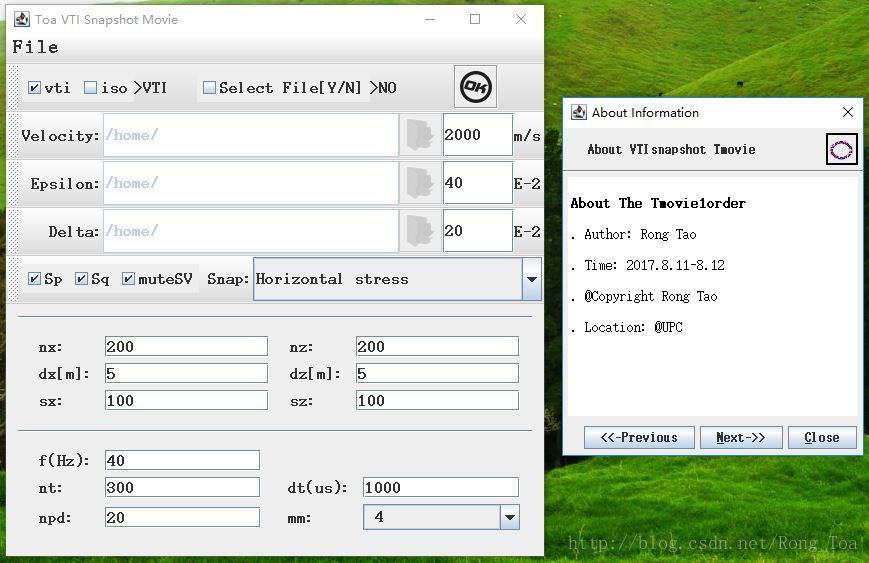Click Toa VTI Snapshot Movie title bar Java icon
Viewport: 869px width, 563px height.
click(22, 19)
